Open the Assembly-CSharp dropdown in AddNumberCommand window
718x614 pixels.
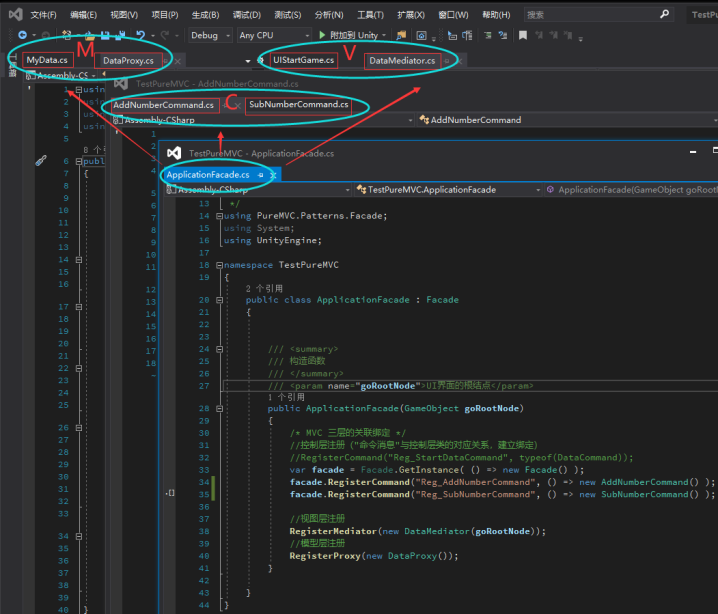point(264,120)
